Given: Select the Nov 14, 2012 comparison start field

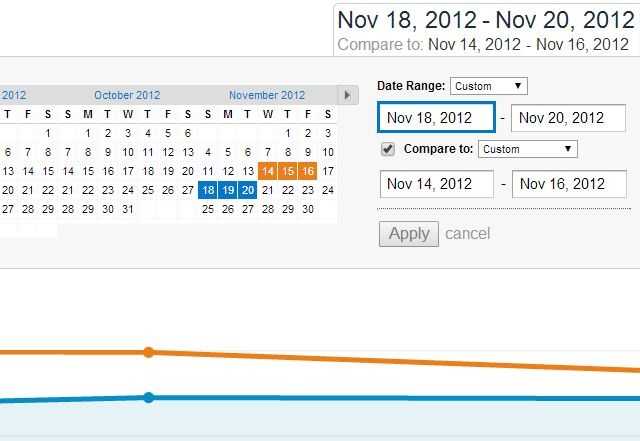Looking at the screenshot, I should tap(437, 184).
